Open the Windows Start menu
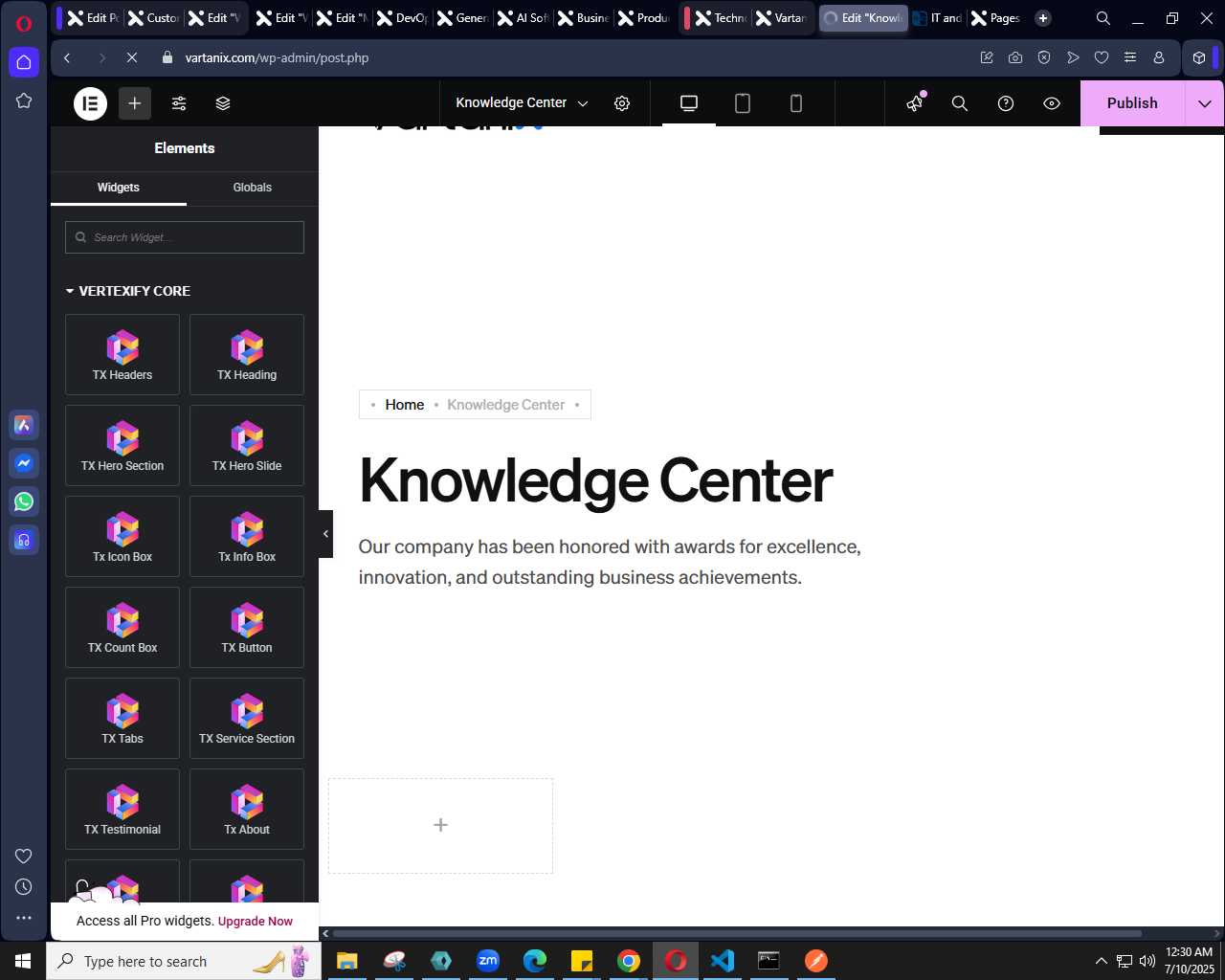This screenshot has height=980, width=1225. 23,961
